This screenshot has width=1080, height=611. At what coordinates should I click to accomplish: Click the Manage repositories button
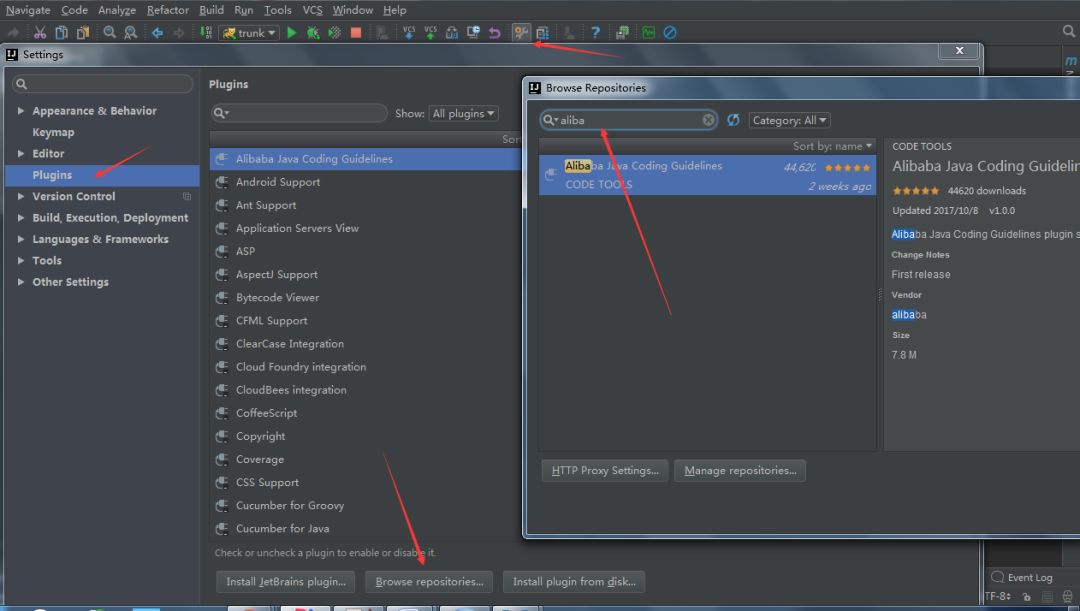coord(740,470)
